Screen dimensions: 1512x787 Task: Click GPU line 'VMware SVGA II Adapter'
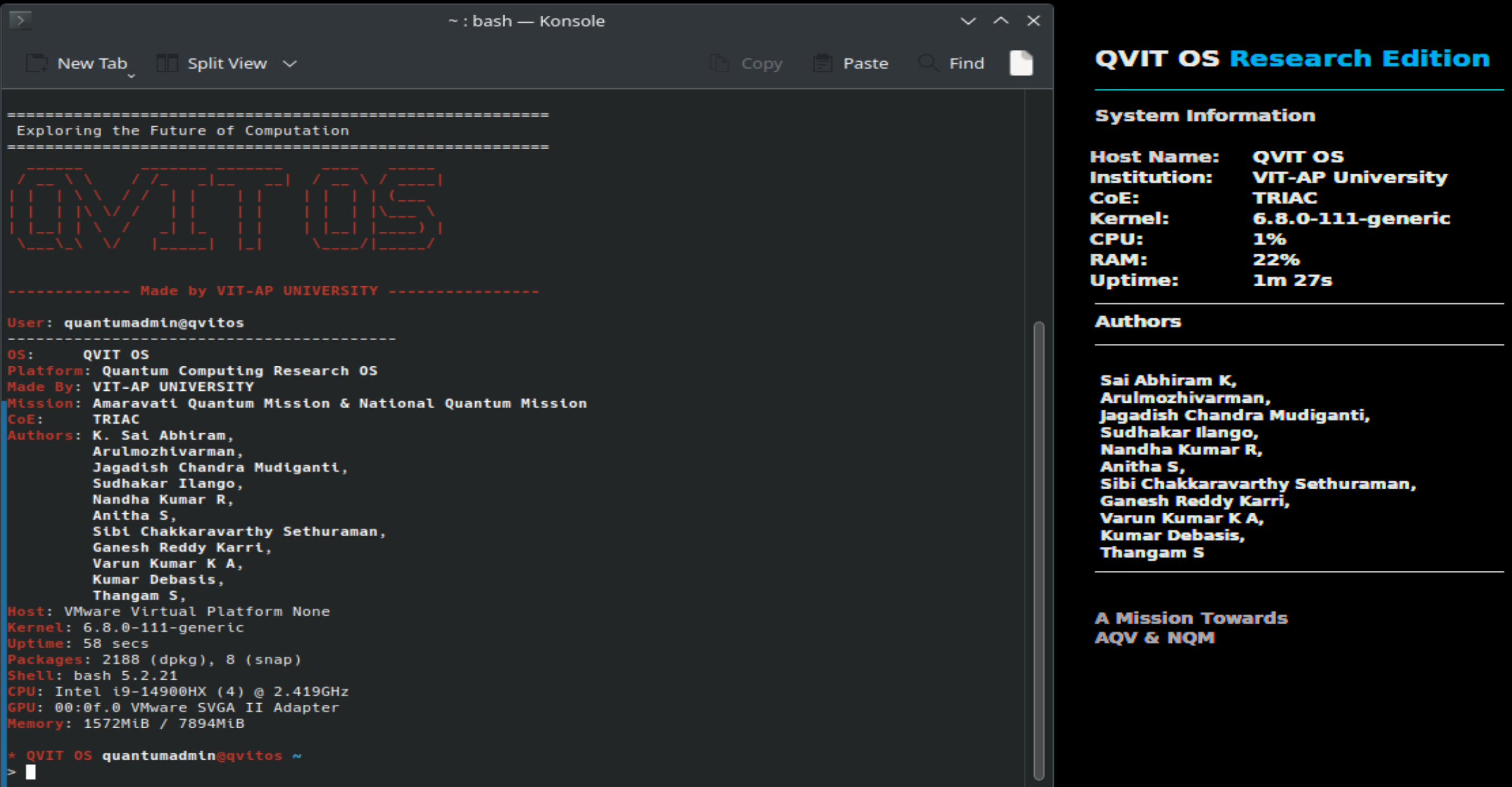[235, 708]
